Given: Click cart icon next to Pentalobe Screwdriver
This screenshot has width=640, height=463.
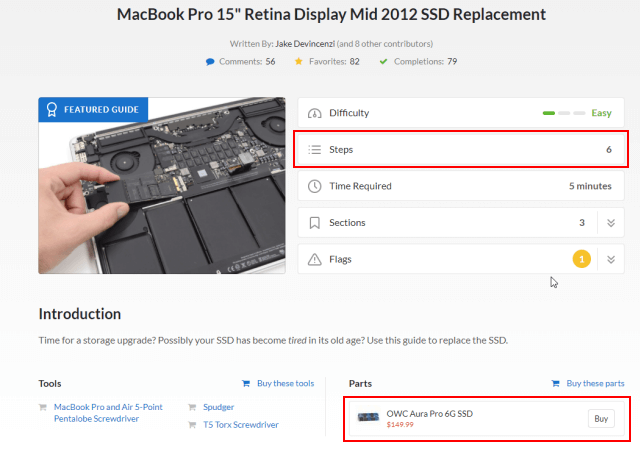Looking at the screenshot, I should pyautogui.click(x=42, y=407).
